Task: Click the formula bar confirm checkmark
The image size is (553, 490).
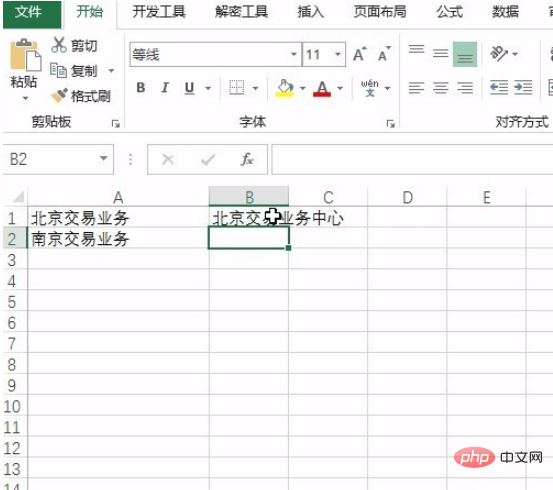Action: point(208,160)
